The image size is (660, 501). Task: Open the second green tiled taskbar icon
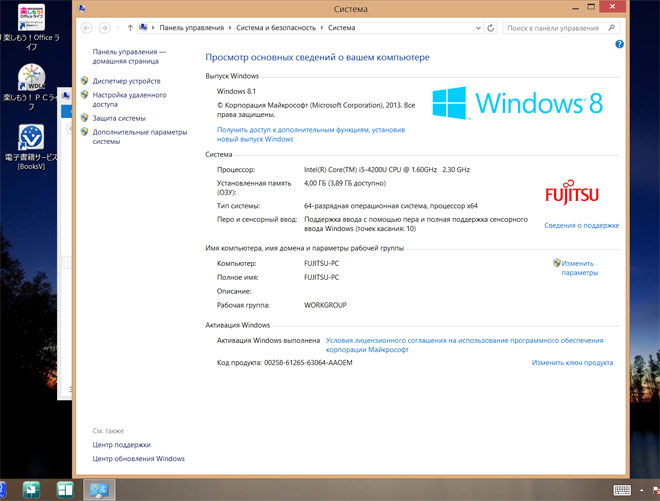65,490
